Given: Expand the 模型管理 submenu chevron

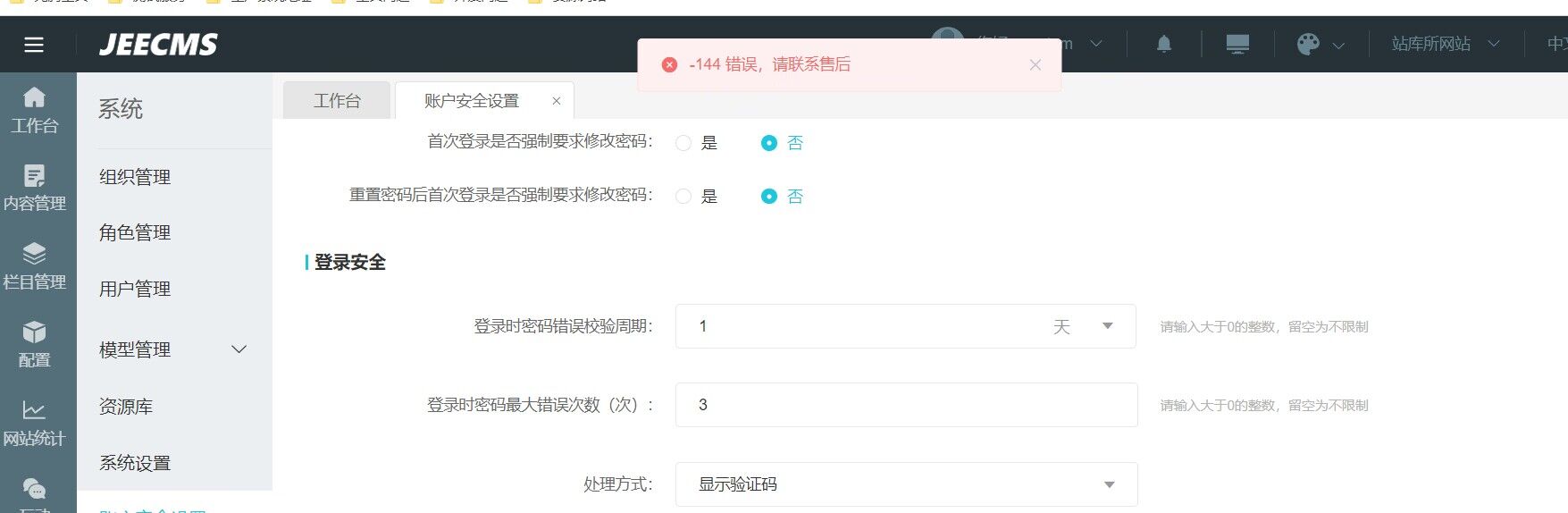Looking at the screenshot, I should 239,349.
